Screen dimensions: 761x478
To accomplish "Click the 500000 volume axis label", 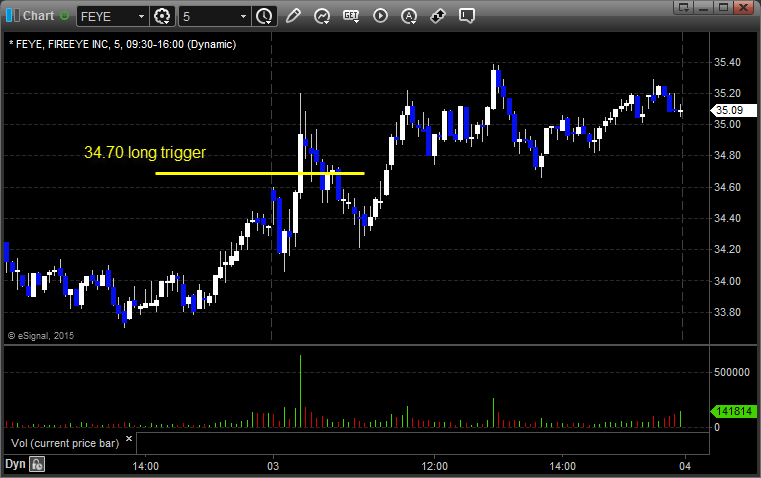I will (x=731, y=372).
